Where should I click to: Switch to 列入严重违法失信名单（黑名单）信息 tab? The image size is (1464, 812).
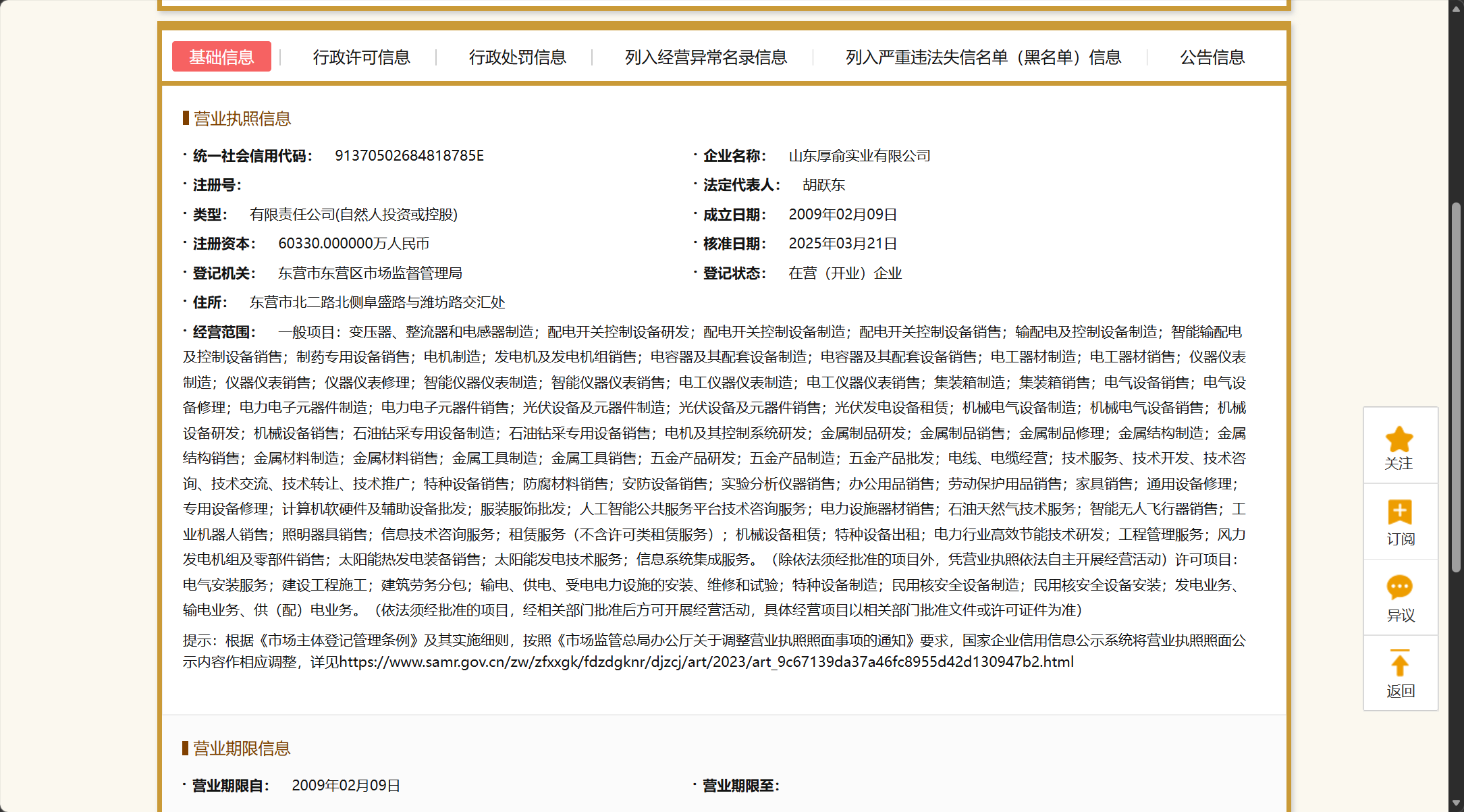pyautogui.click(x=983, y=57)
